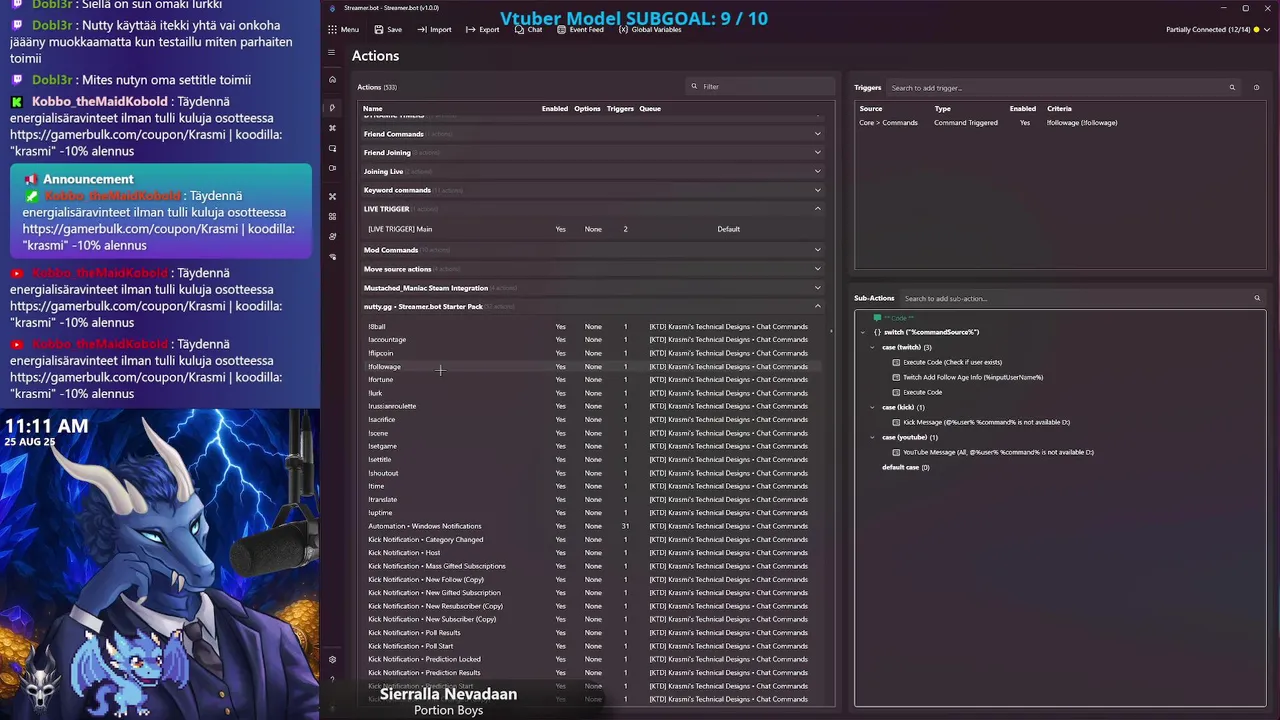The image size is (1280, 720).
Task: Click the Import arrow icon
Action: point(422,29)
